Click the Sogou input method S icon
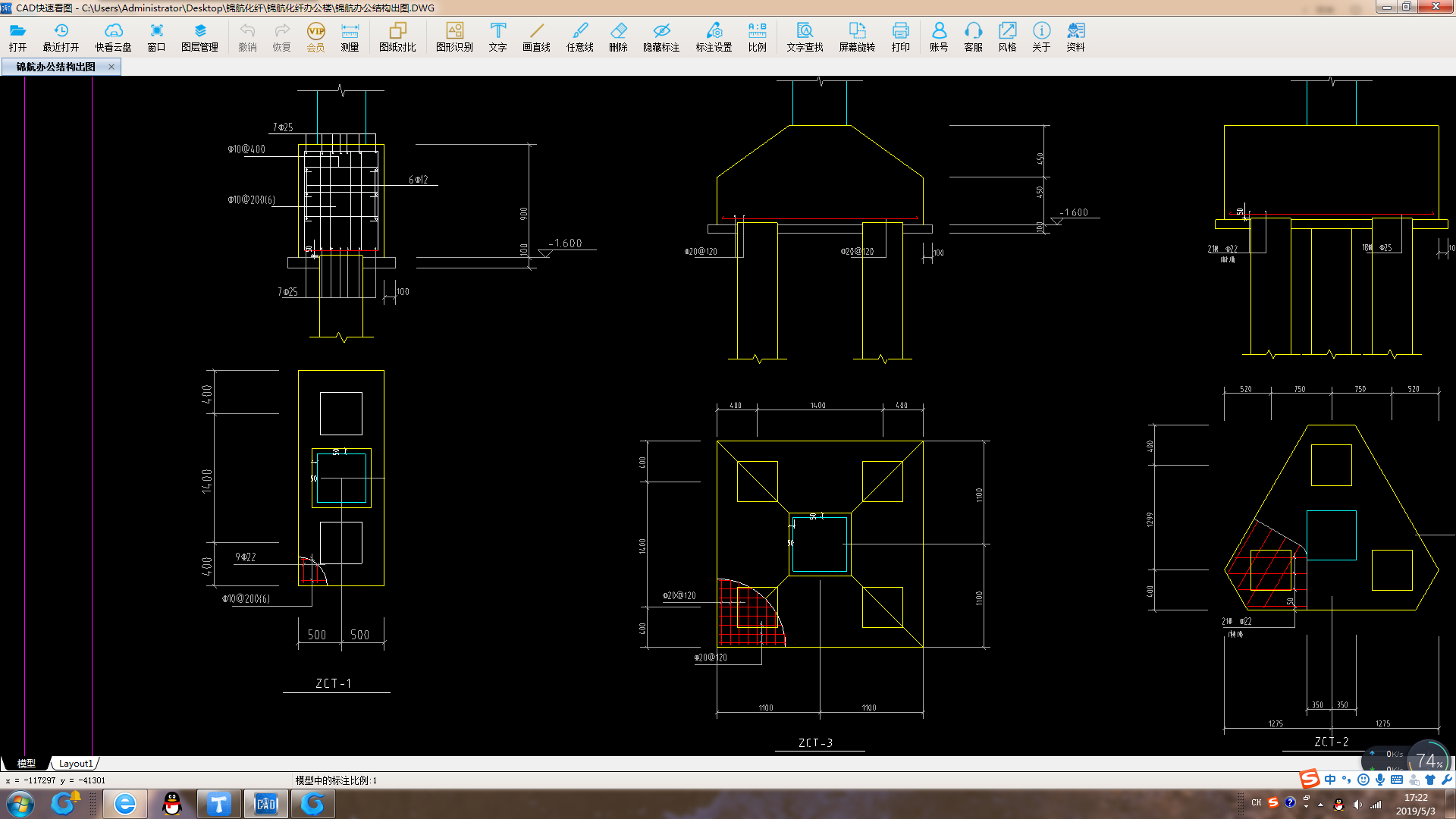 (x=1310, y=779)
